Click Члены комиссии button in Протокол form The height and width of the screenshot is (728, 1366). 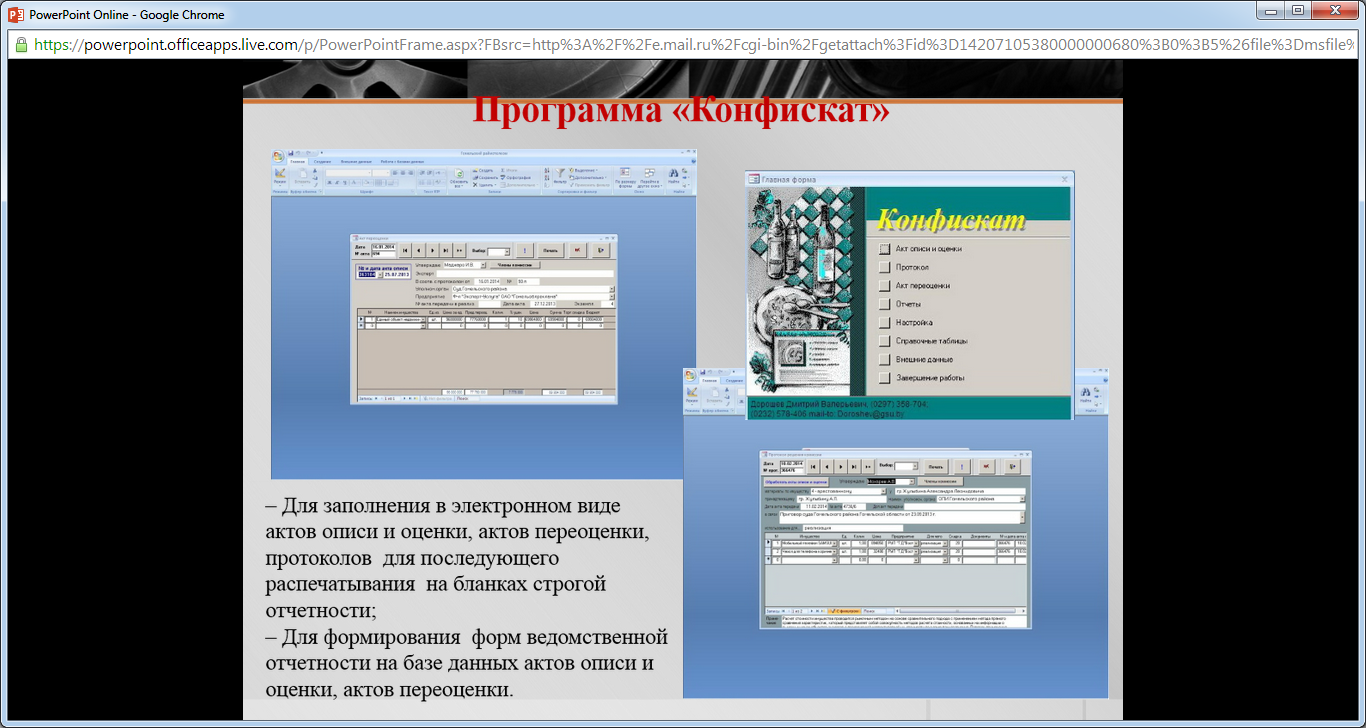(940, 481)
